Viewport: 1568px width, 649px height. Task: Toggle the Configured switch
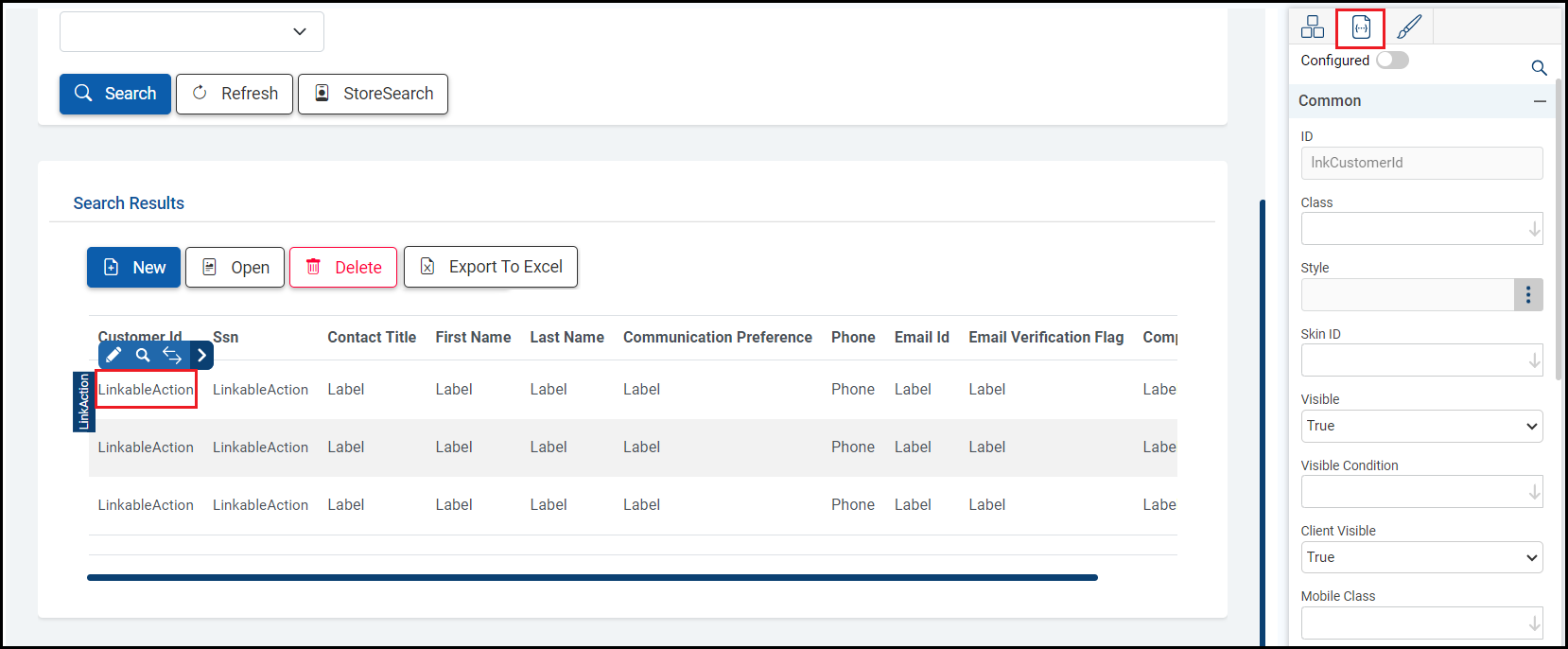[x=1392, y=61]
